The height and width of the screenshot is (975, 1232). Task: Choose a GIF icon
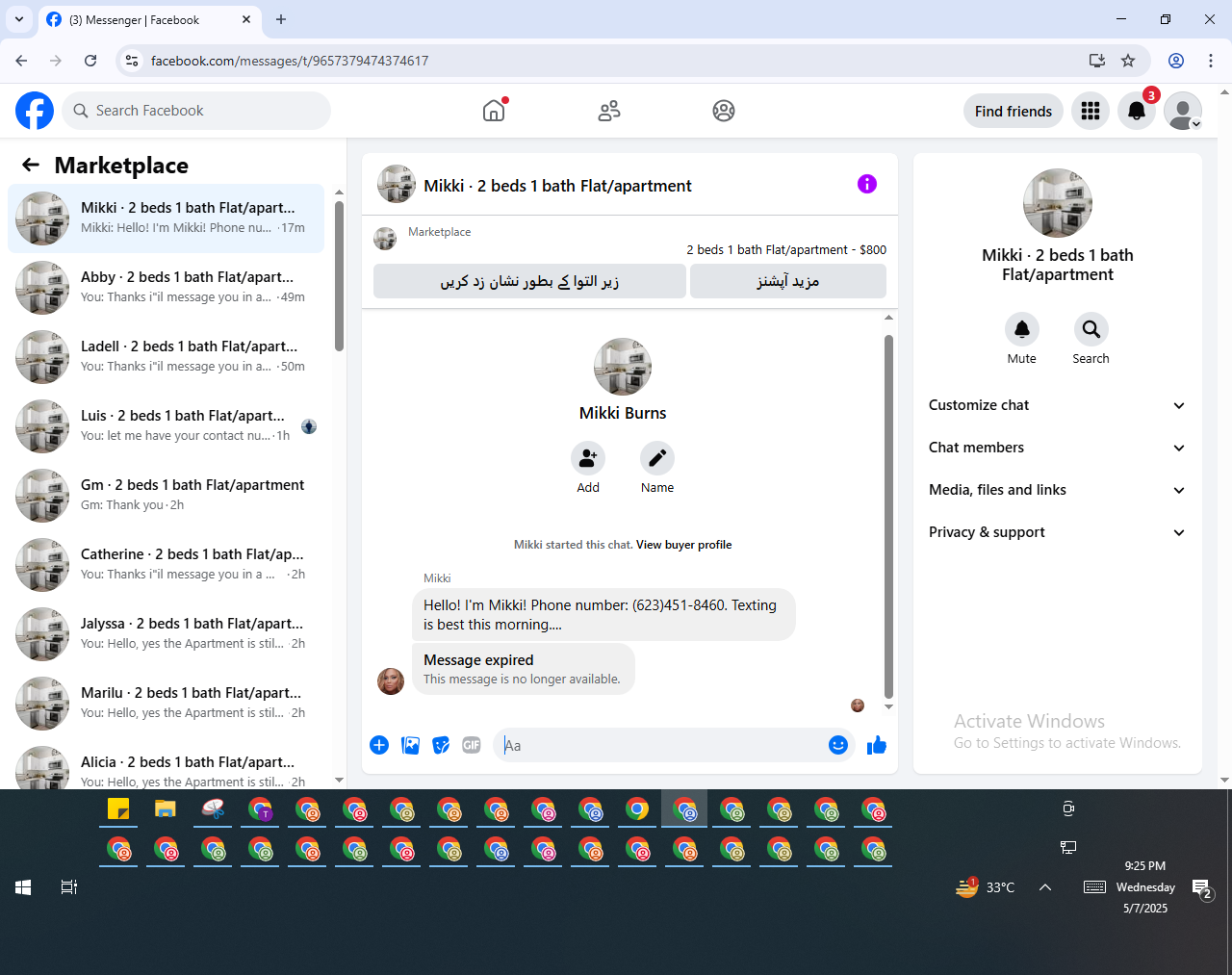[x=472, y=745]
